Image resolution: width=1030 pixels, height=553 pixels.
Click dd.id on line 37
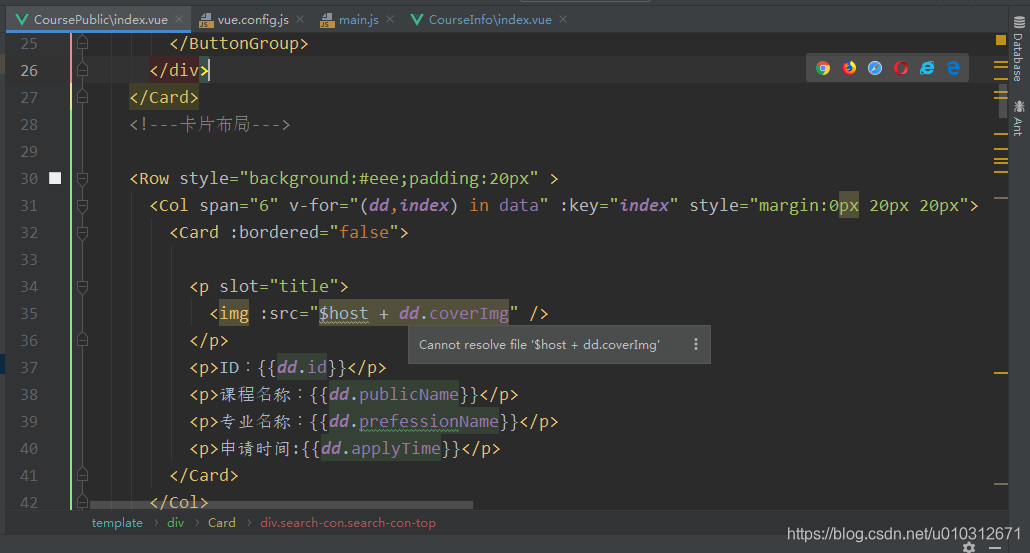point(302,367)
